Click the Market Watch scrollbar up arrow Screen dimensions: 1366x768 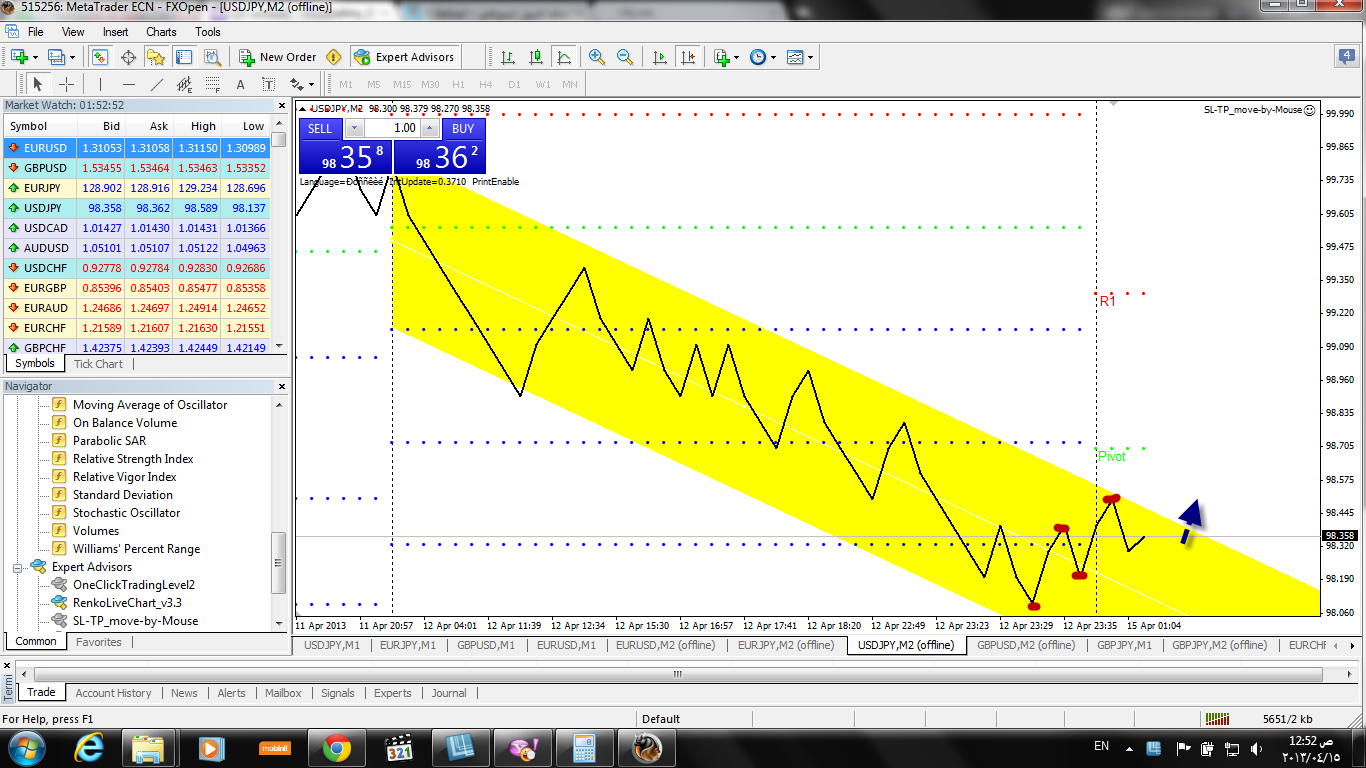(279, 125)
